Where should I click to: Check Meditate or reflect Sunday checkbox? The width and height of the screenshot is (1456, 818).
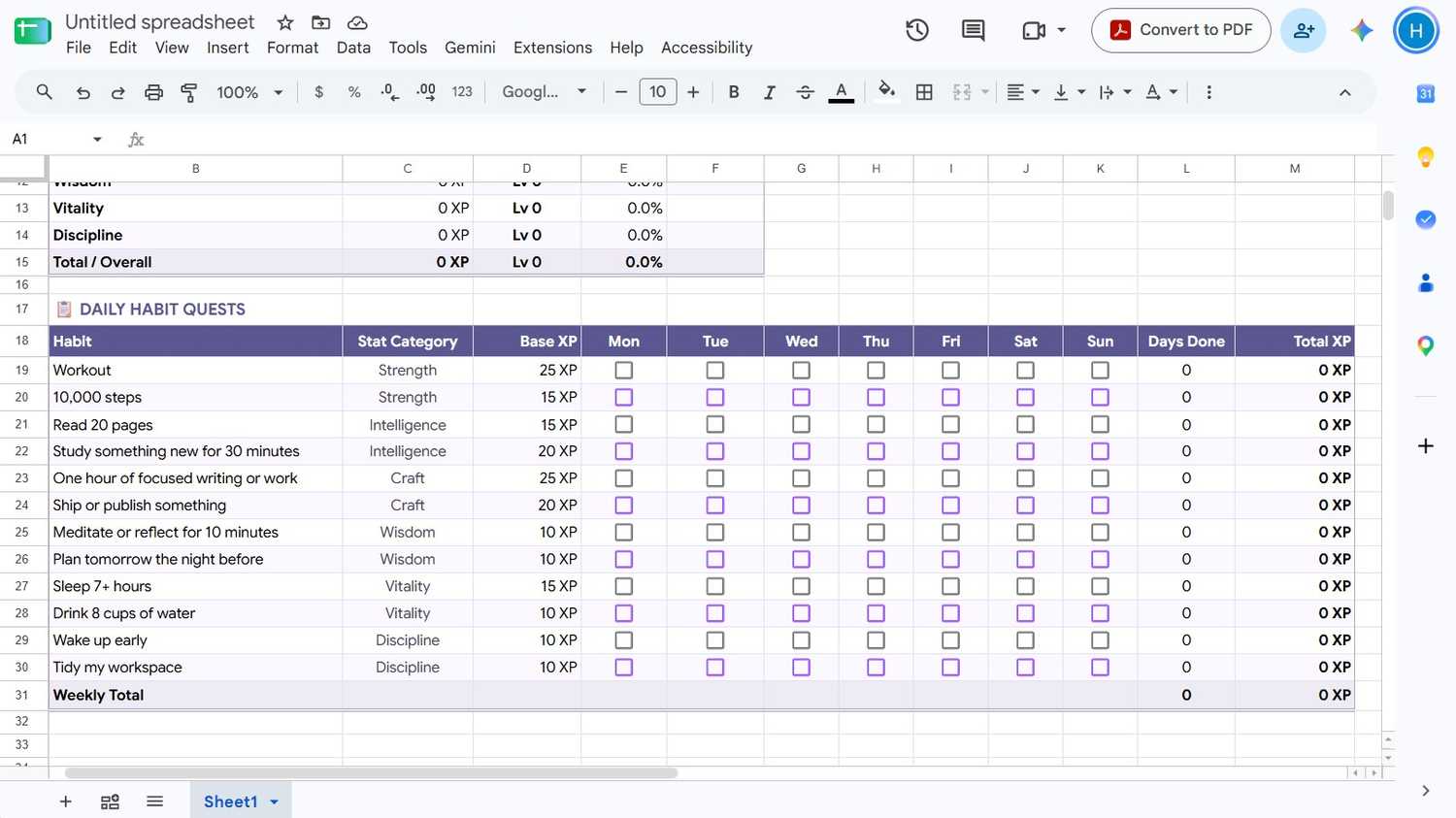pos(1100,533)
